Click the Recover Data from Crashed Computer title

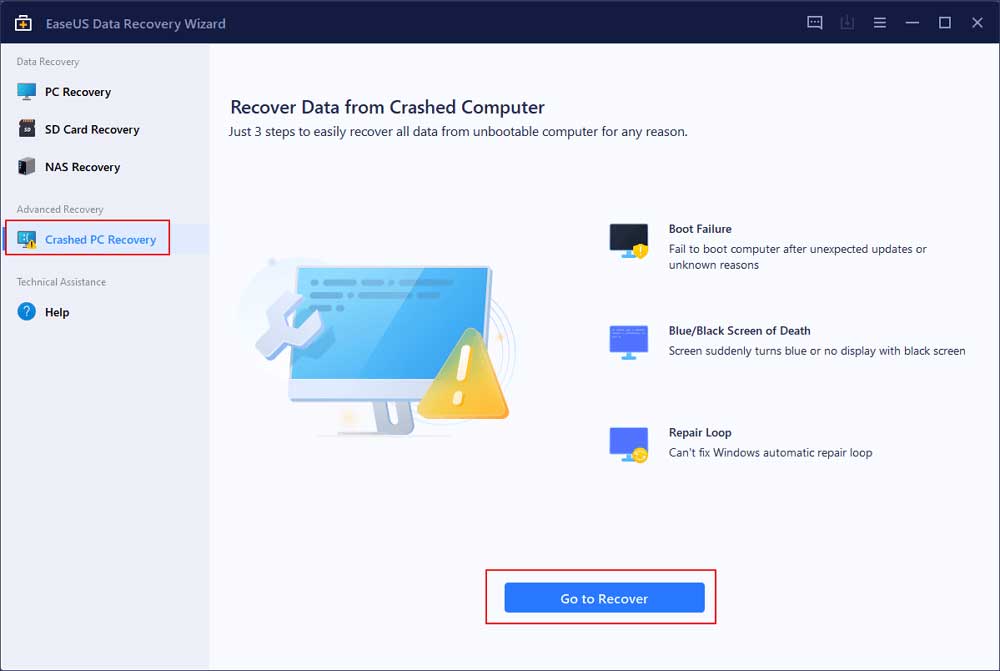387,107
